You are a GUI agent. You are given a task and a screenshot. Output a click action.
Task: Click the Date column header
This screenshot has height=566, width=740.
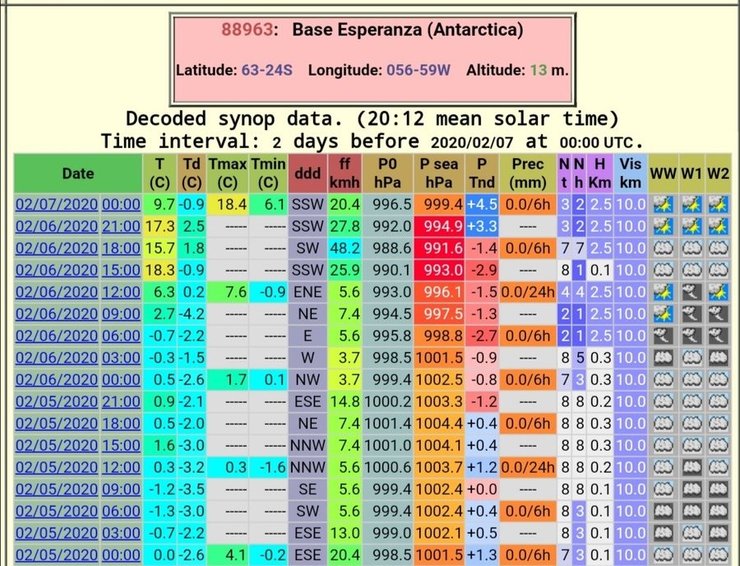point(77,173)
